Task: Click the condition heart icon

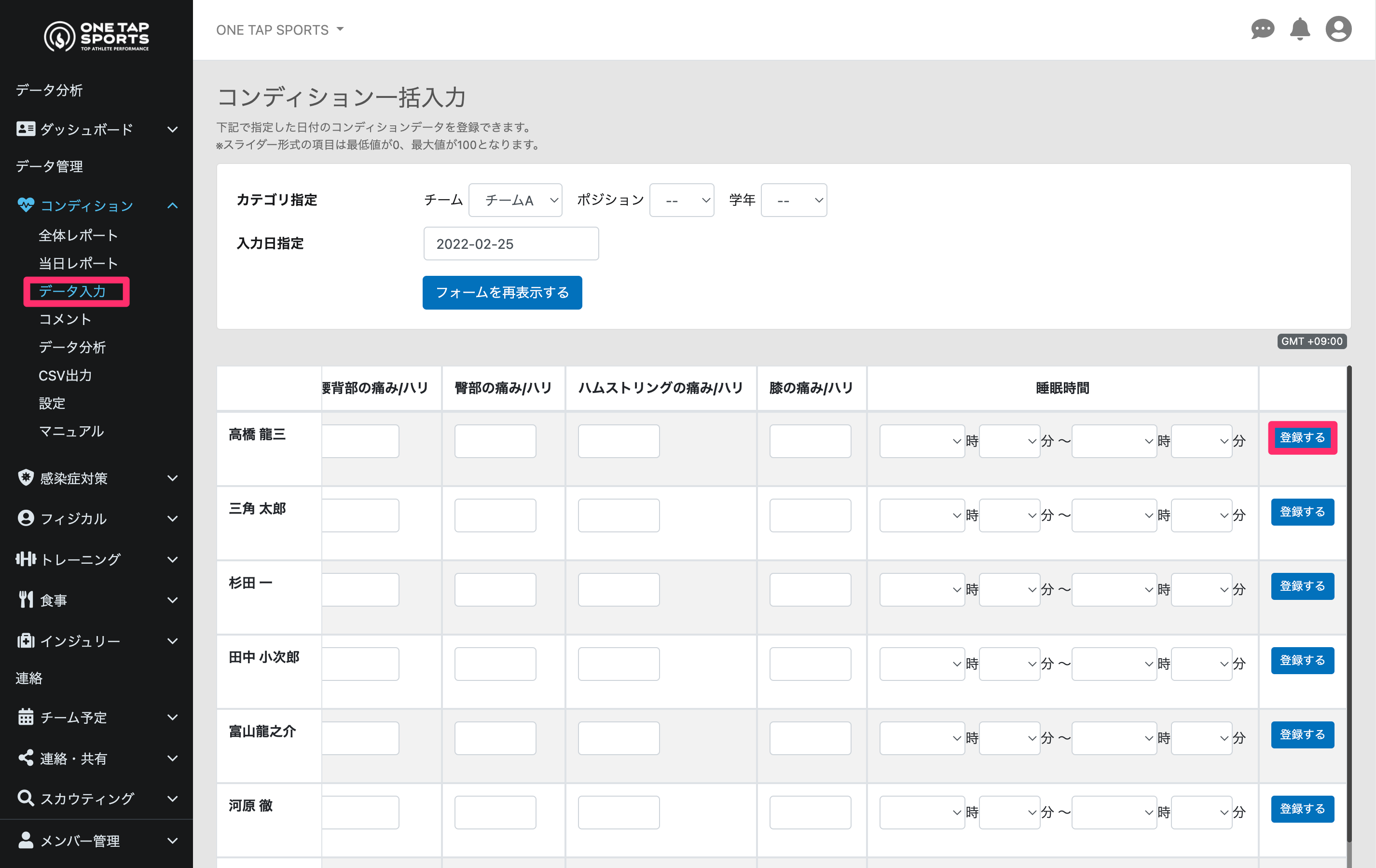Action: click(x=26, y=205)
